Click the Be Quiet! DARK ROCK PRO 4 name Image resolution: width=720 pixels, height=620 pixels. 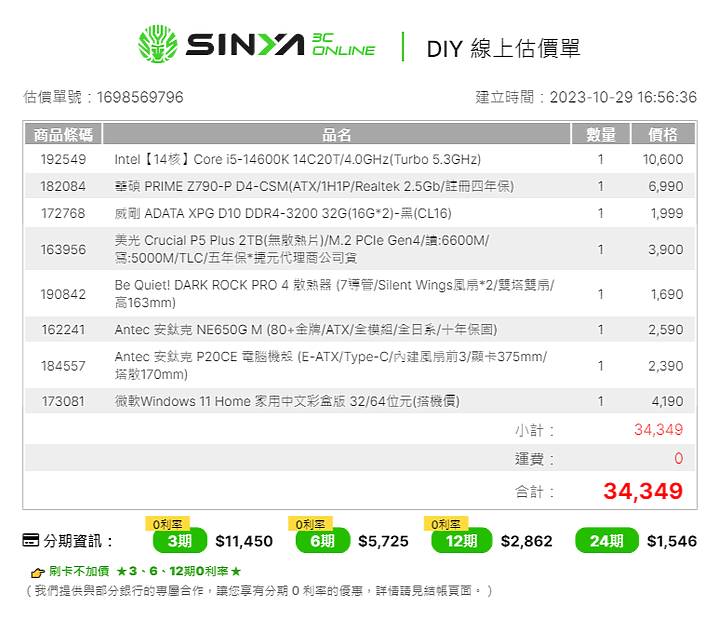334,294
